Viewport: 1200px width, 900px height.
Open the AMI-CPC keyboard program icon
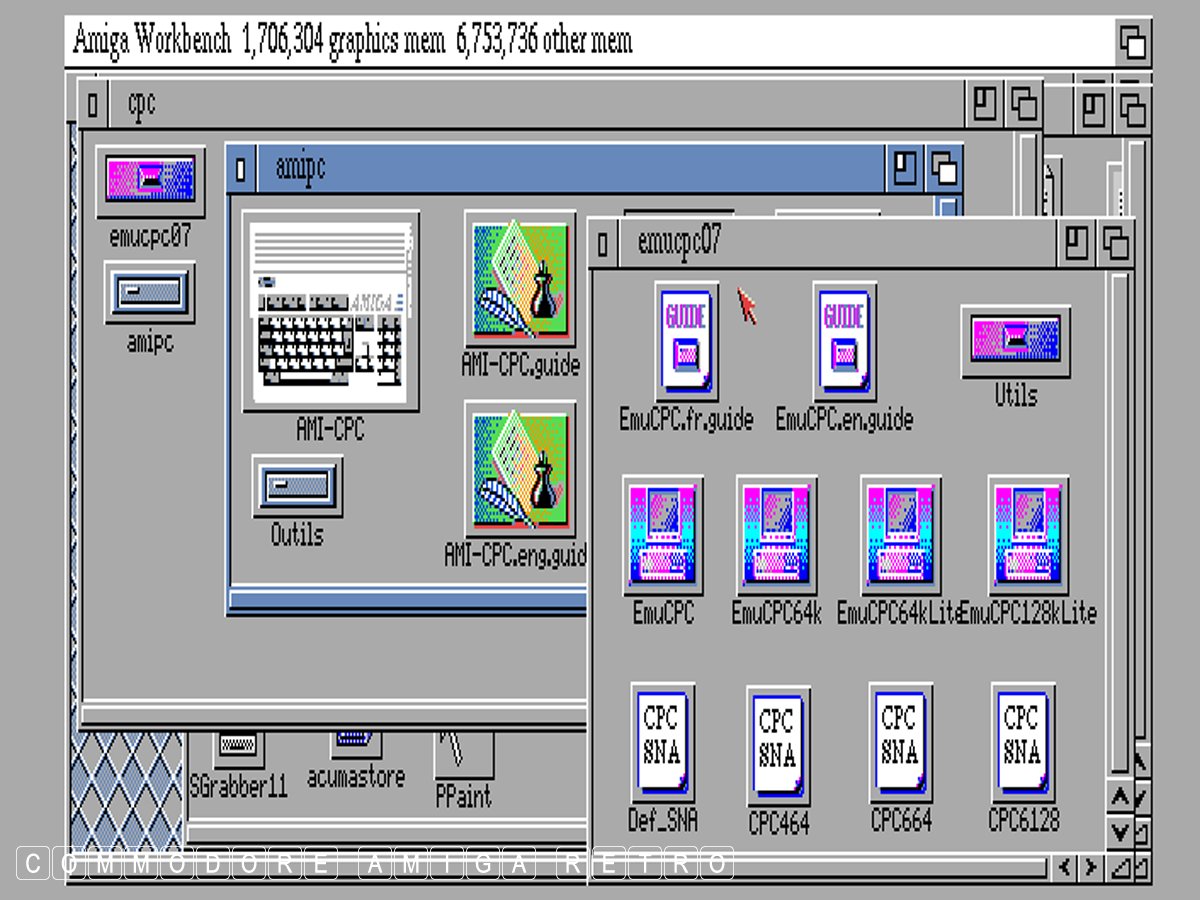coord(331,311)
